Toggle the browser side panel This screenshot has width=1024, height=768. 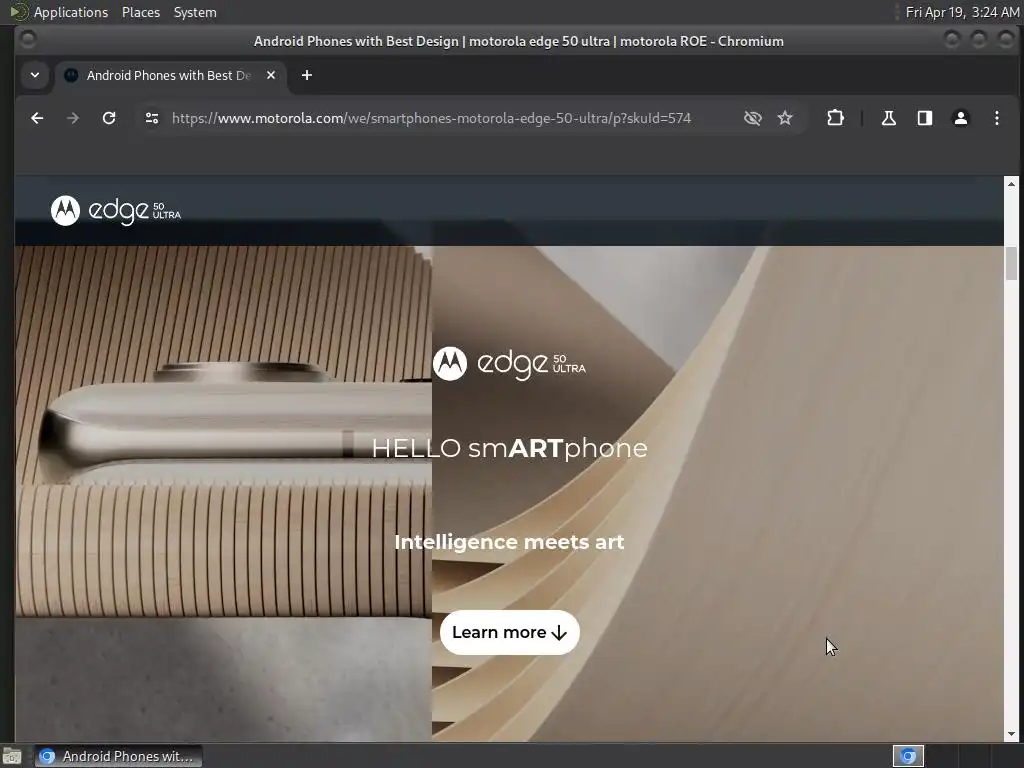[925, 118]
